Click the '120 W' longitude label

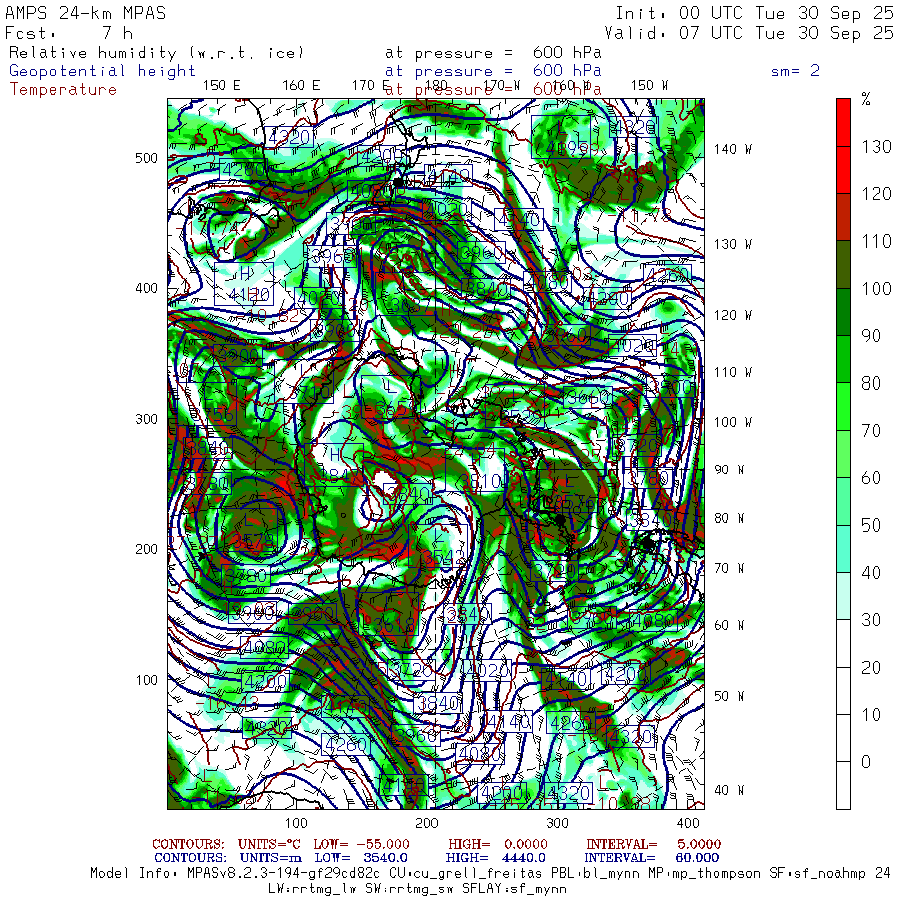click(733, 315)
